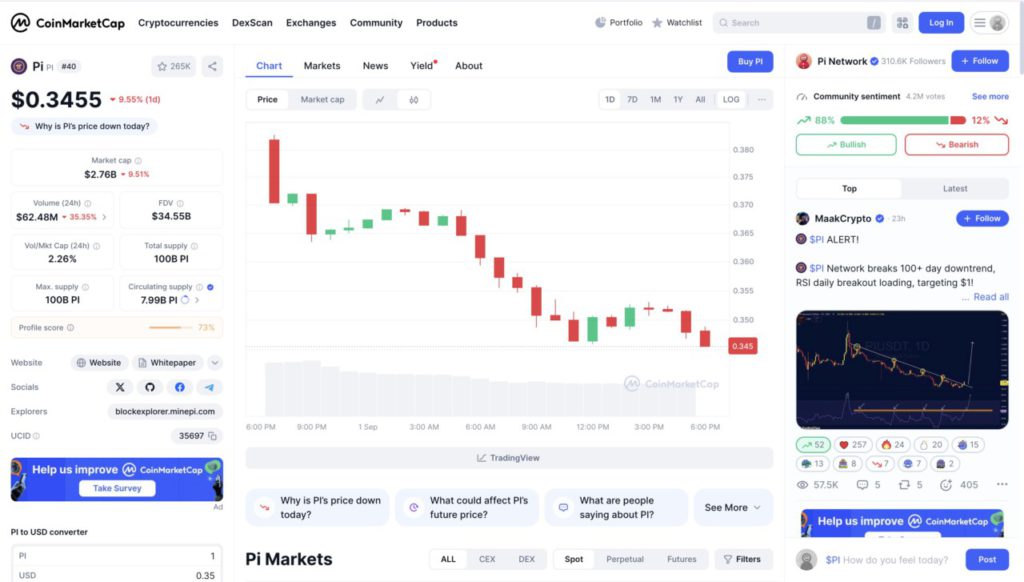
Task: Expand more website links chevron
Action: [215, 363]
